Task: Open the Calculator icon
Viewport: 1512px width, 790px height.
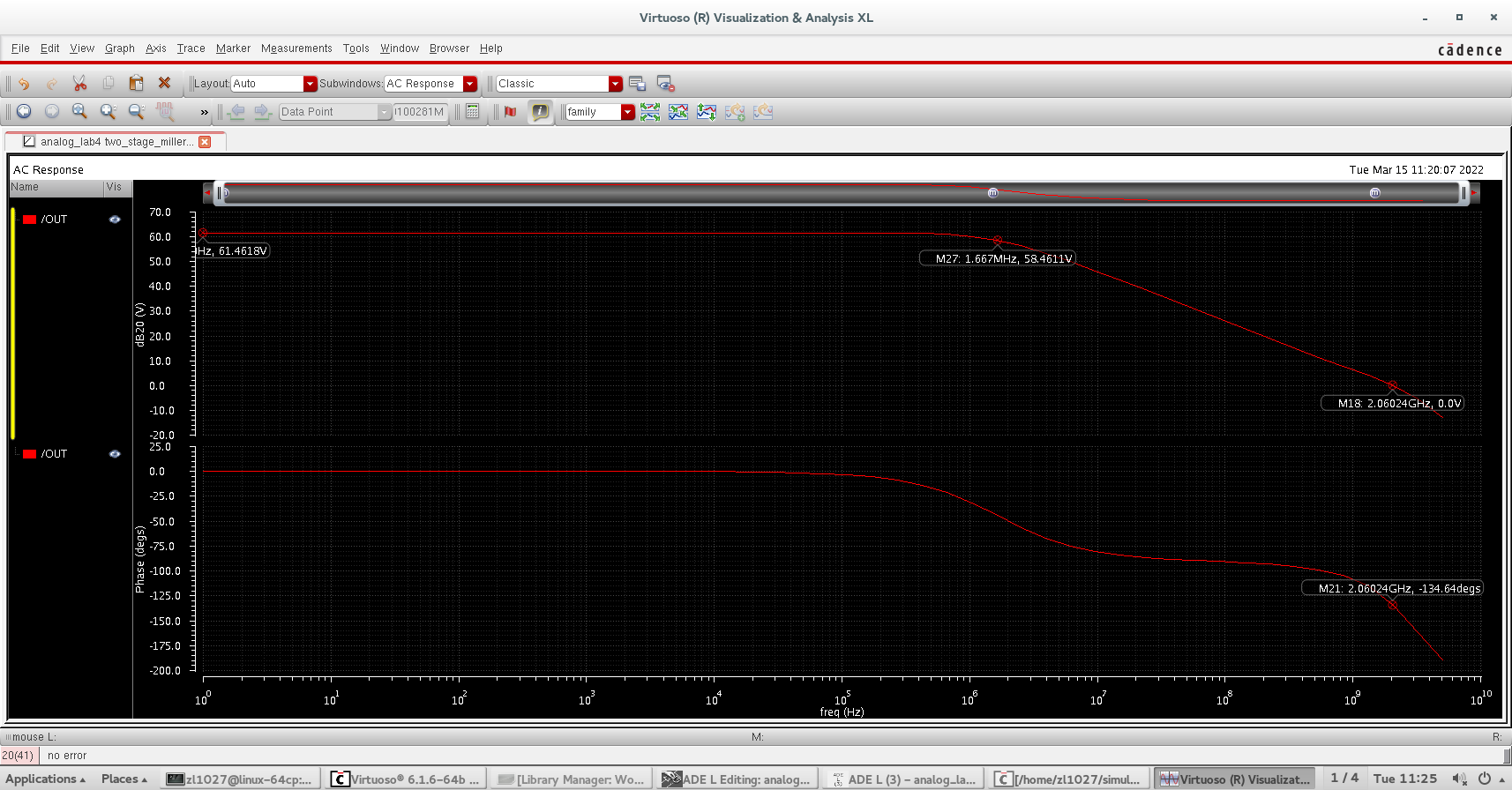Action: pyautogui.click(x=473, y=111)
